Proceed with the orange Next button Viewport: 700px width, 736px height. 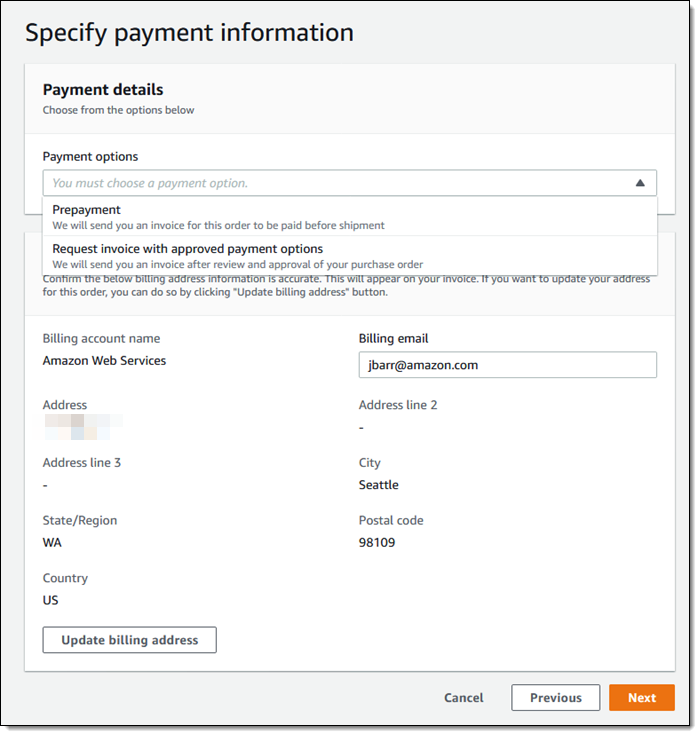641,698
